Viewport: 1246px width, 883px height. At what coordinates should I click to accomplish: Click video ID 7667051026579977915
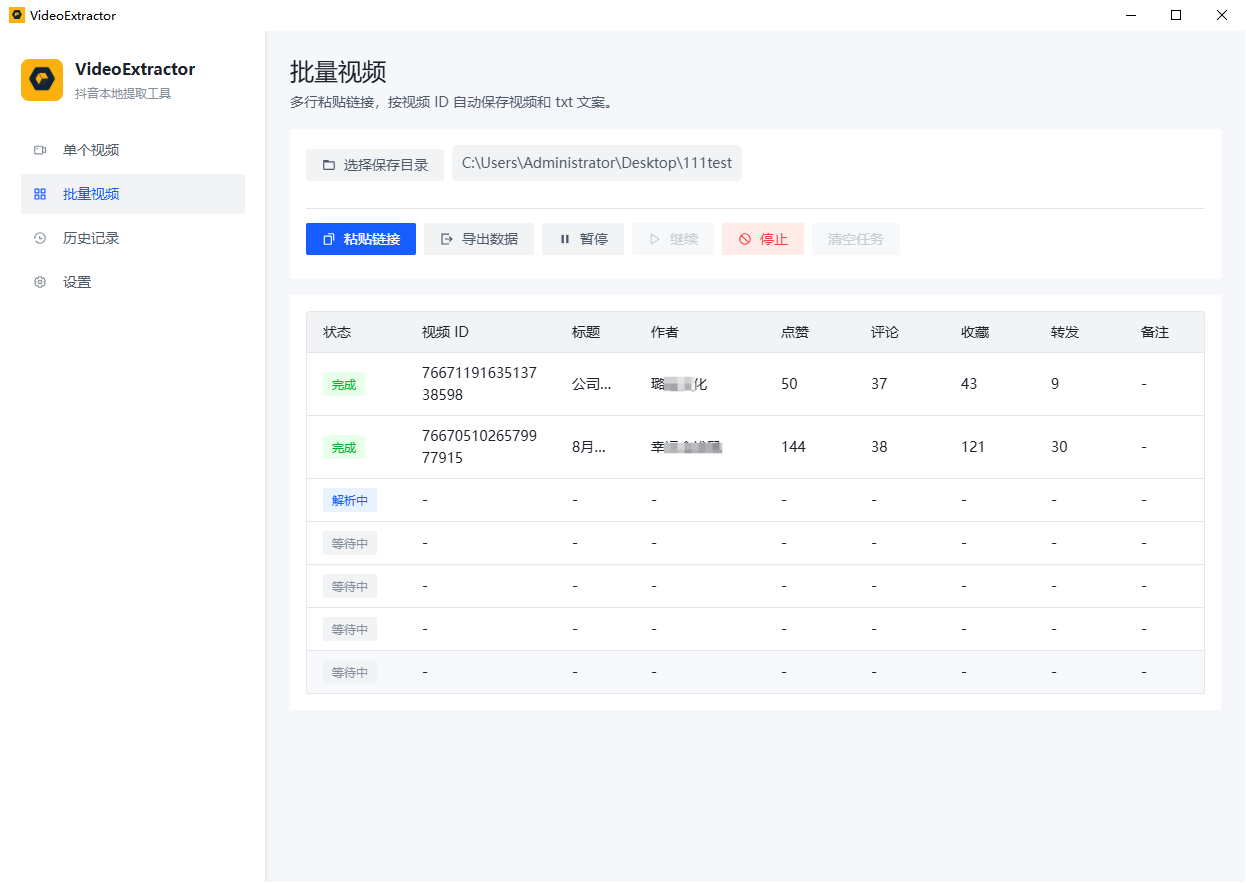(480, 447)
